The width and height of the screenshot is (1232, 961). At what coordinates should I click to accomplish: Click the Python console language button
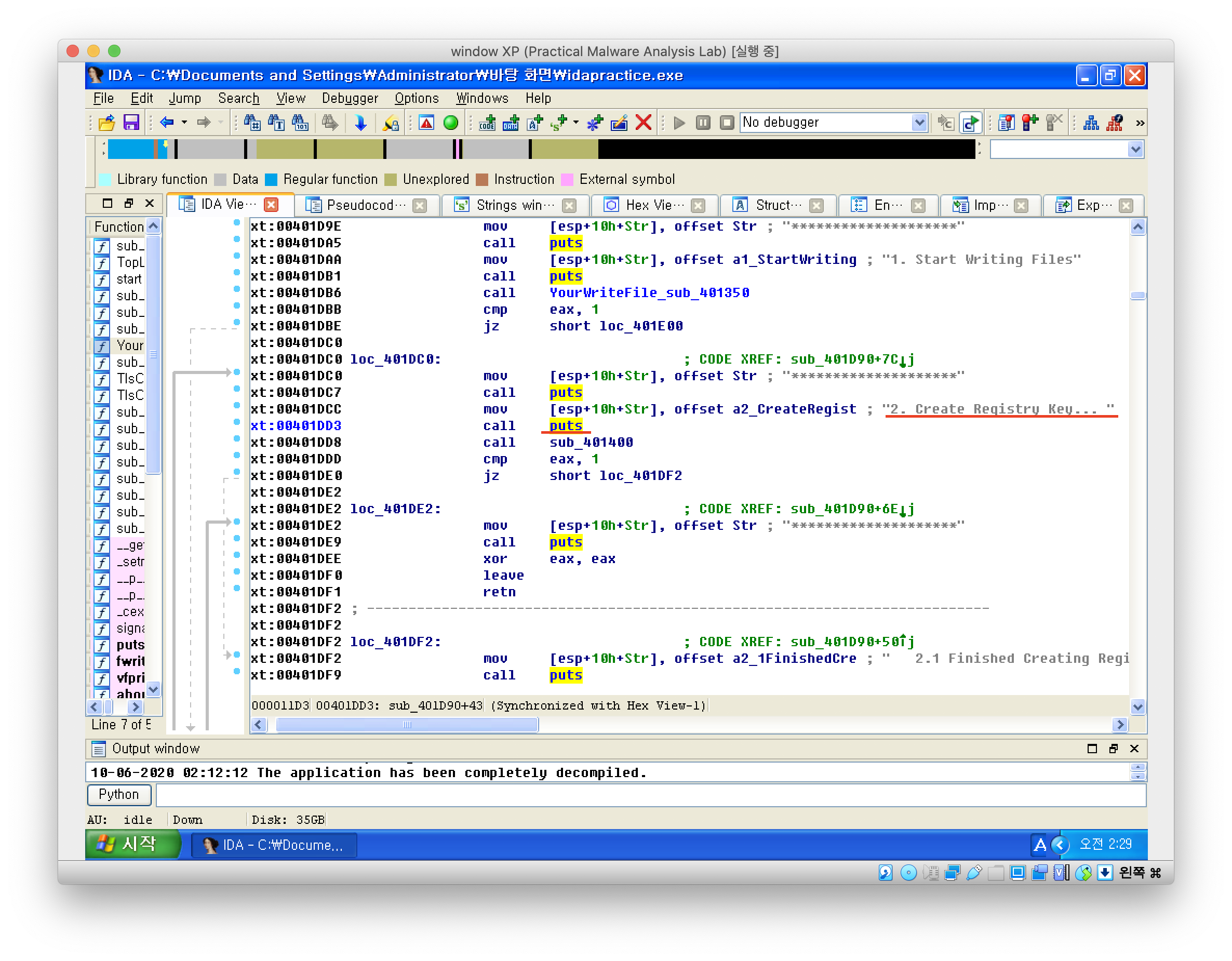(119, 795)
